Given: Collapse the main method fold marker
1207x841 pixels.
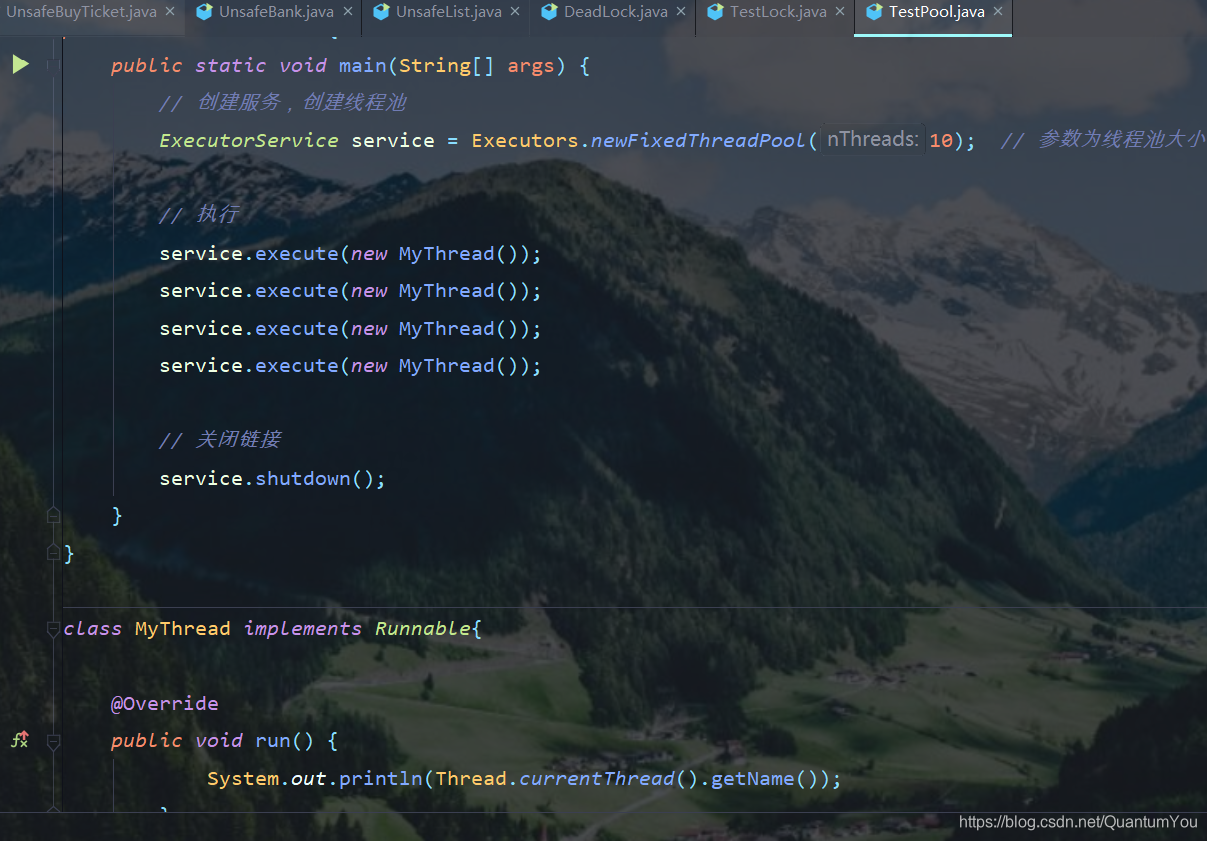Looking at the screenshot, I should point(53,65).
